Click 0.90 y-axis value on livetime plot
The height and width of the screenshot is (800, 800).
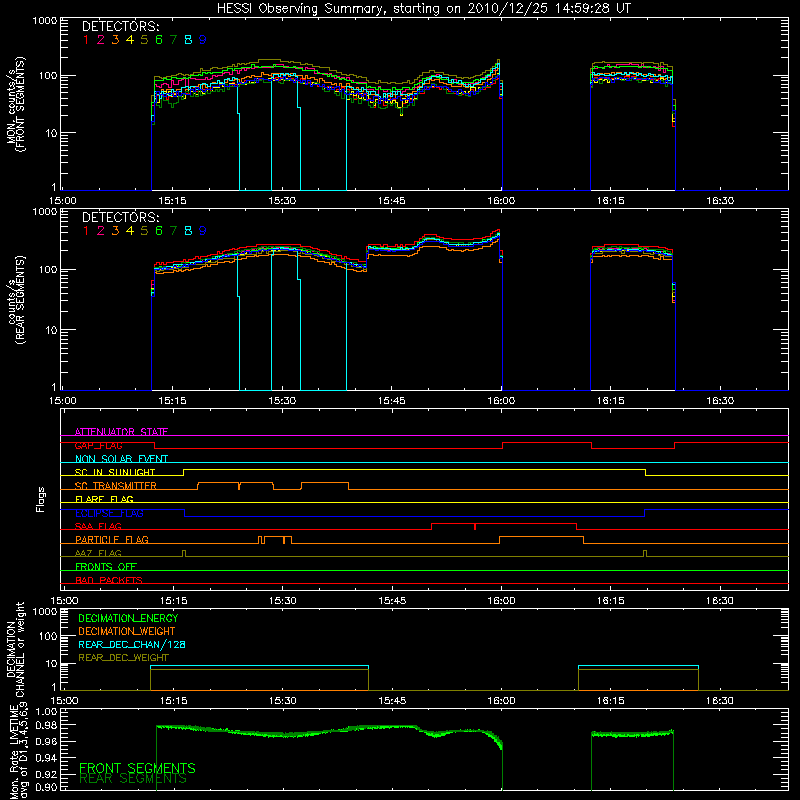pyautogui.click(x=46, y=788)
